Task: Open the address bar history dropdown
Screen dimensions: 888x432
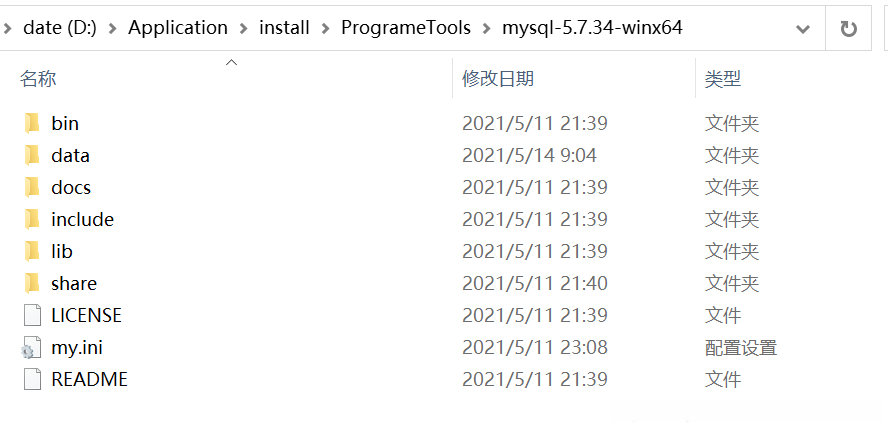Action: coord(802,29)
